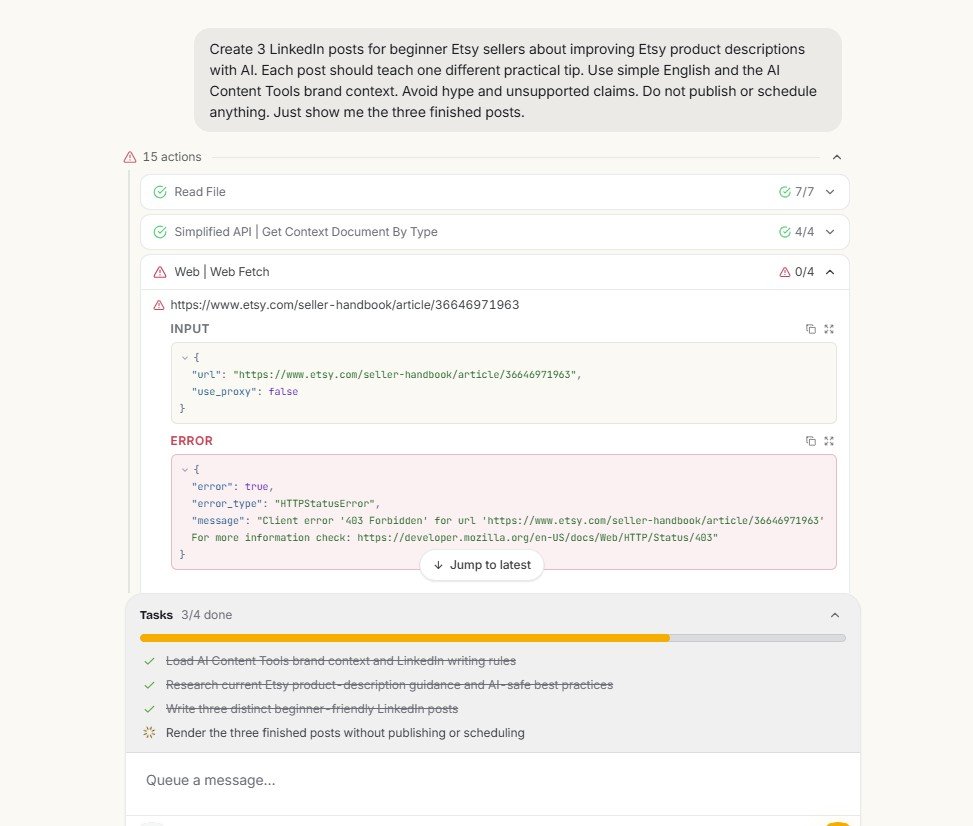
Task: Expand the ERROR block to fullscreen
Action: [829, 441]
